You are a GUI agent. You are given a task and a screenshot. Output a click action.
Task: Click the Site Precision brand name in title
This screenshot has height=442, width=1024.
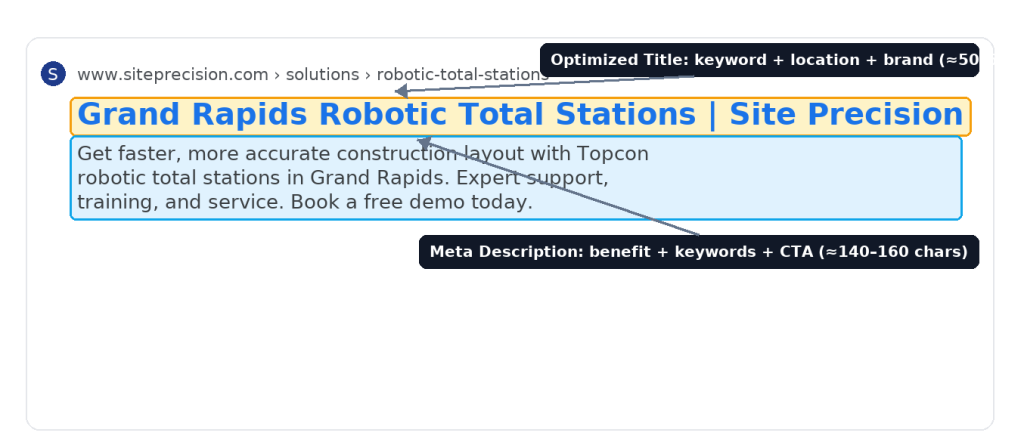coord(846,115)
